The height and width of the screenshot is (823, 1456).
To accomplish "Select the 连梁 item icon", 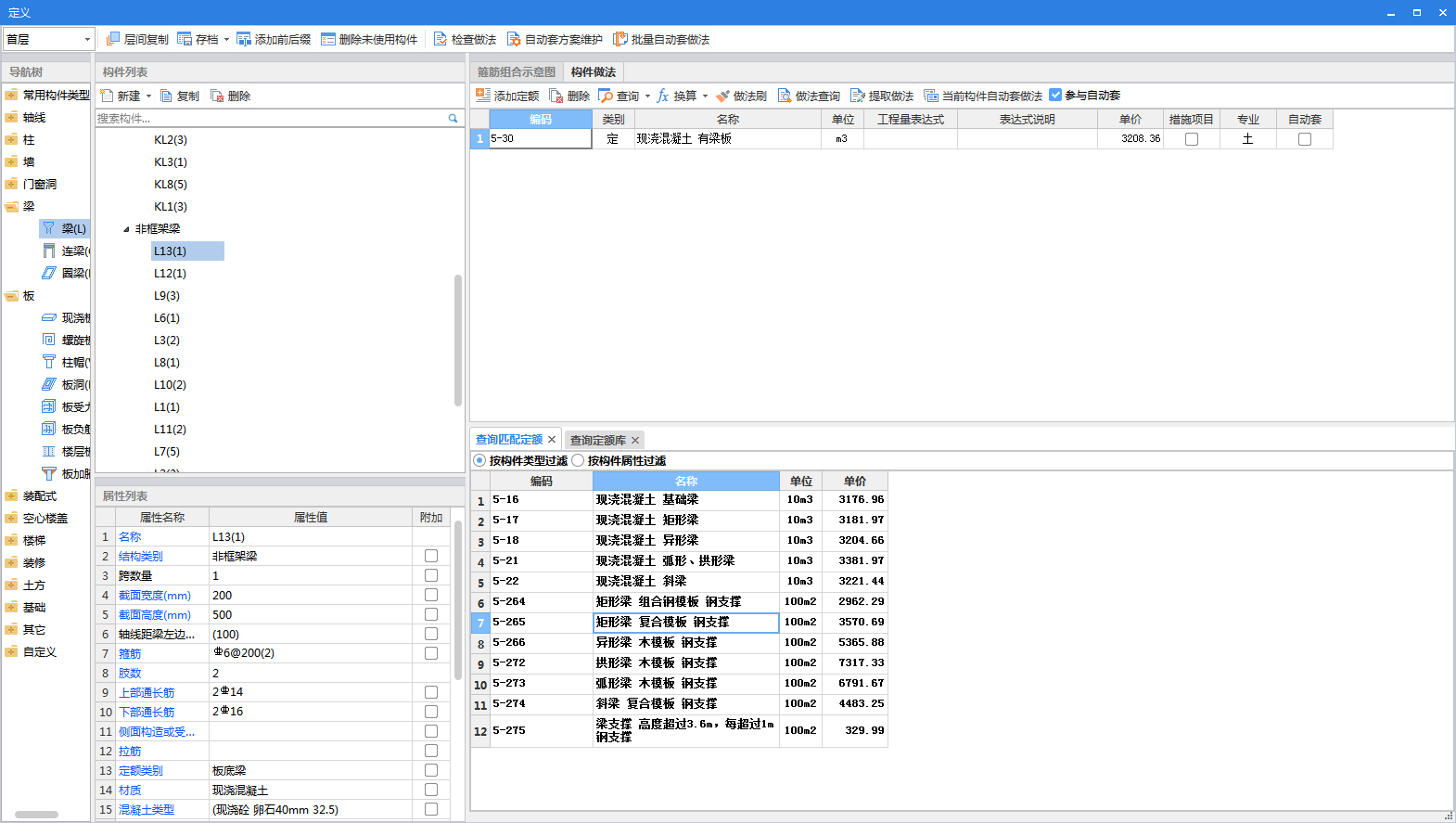I will click(x=49, y=251).
